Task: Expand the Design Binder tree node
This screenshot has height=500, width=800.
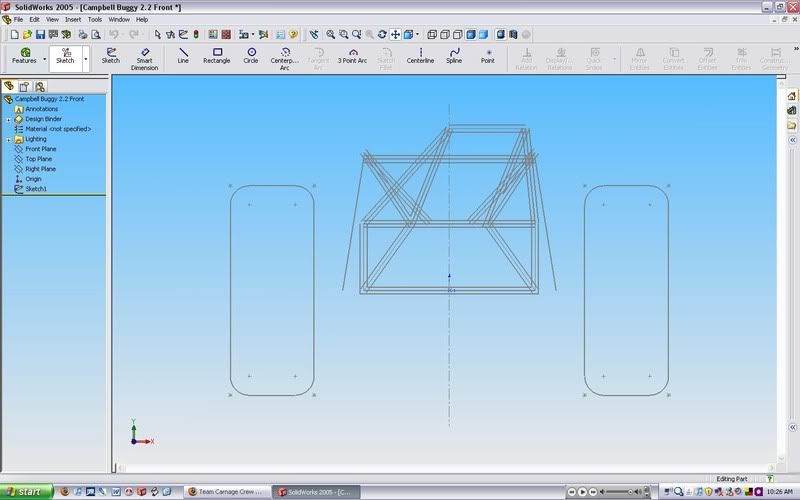Action: [x=8, y=119]
